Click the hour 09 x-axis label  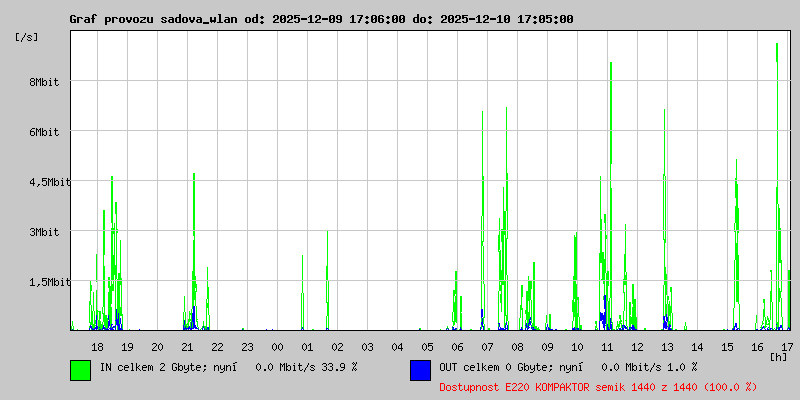click(x=547, y=347)
